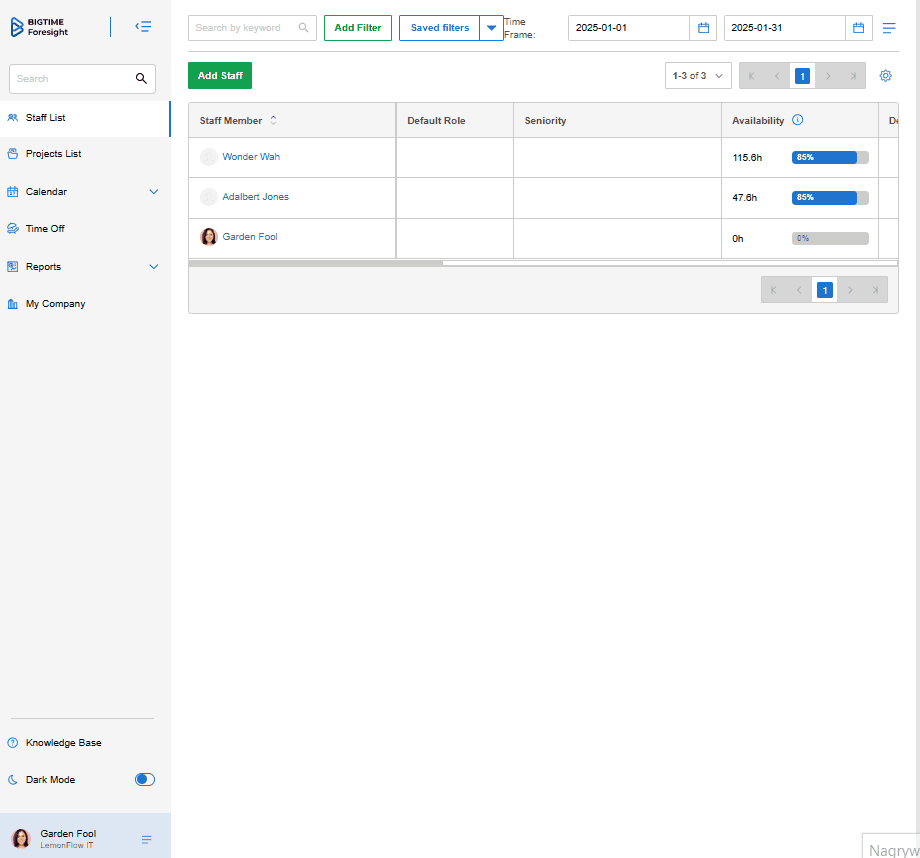Sort by Staff Member column arrows
This screenshot has width=920, height=858.
tap(273, 120)
